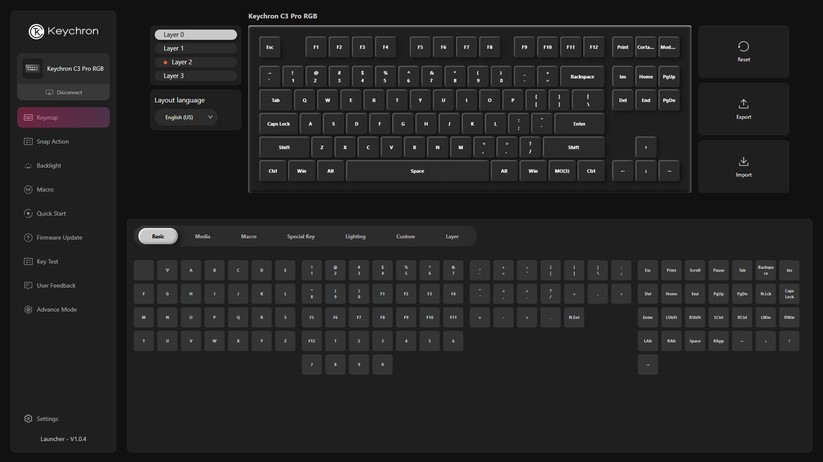This screenshot has height=462, width=823.
Task: Open the Special Key tab
Action: (301, 237)
